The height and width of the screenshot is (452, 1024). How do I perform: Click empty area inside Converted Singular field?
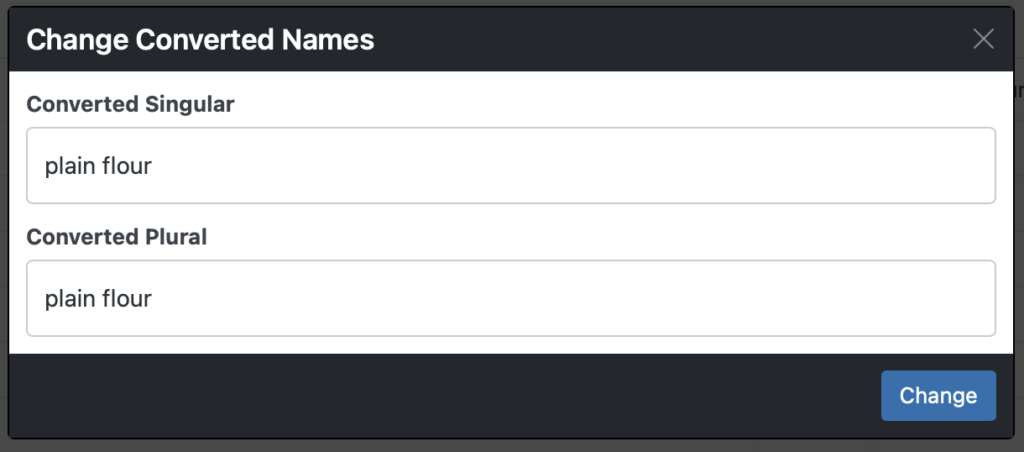(588, 166)
